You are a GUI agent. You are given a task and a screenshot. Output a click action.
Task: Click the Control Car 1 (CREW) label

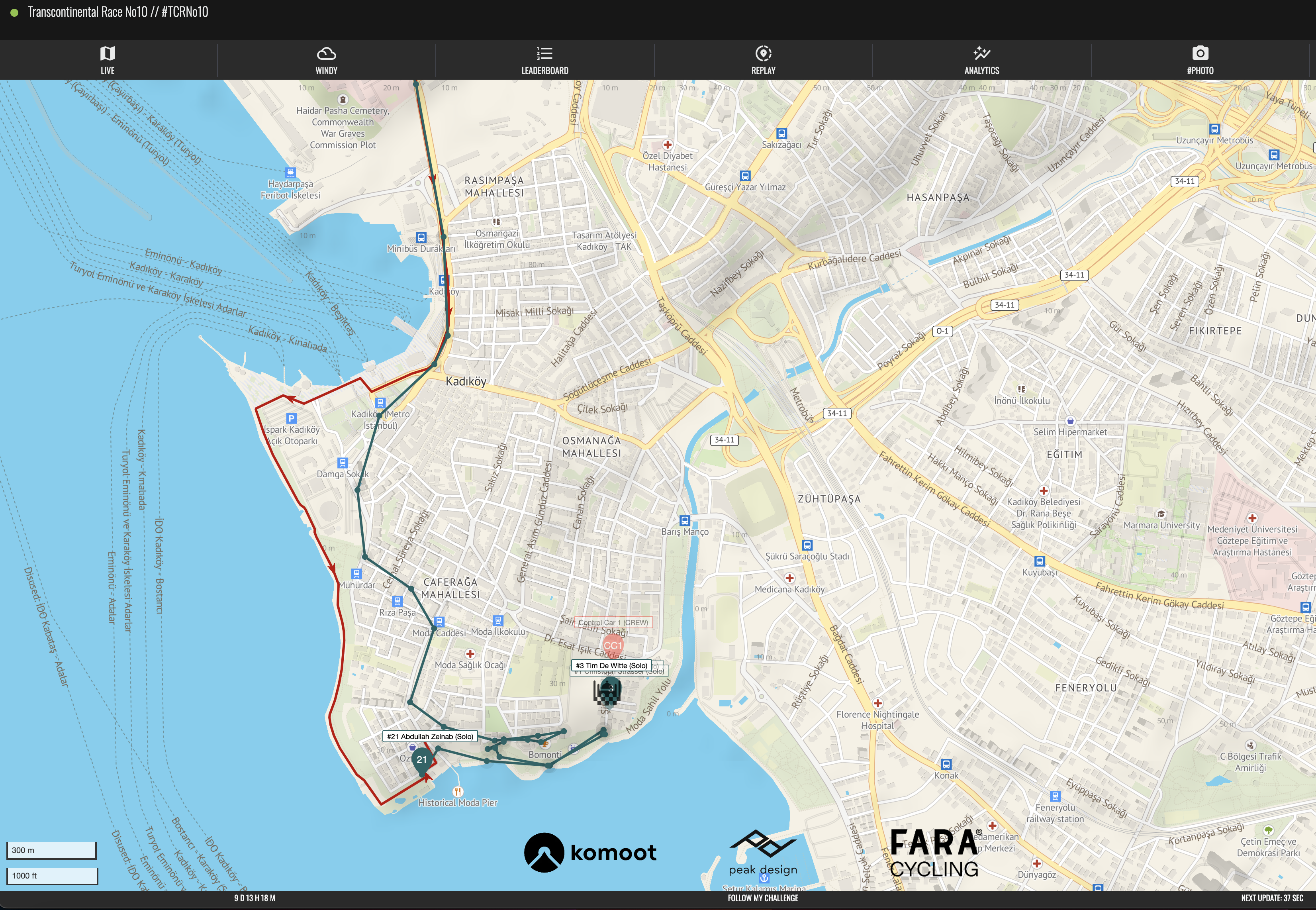click(x=613, y=623)
